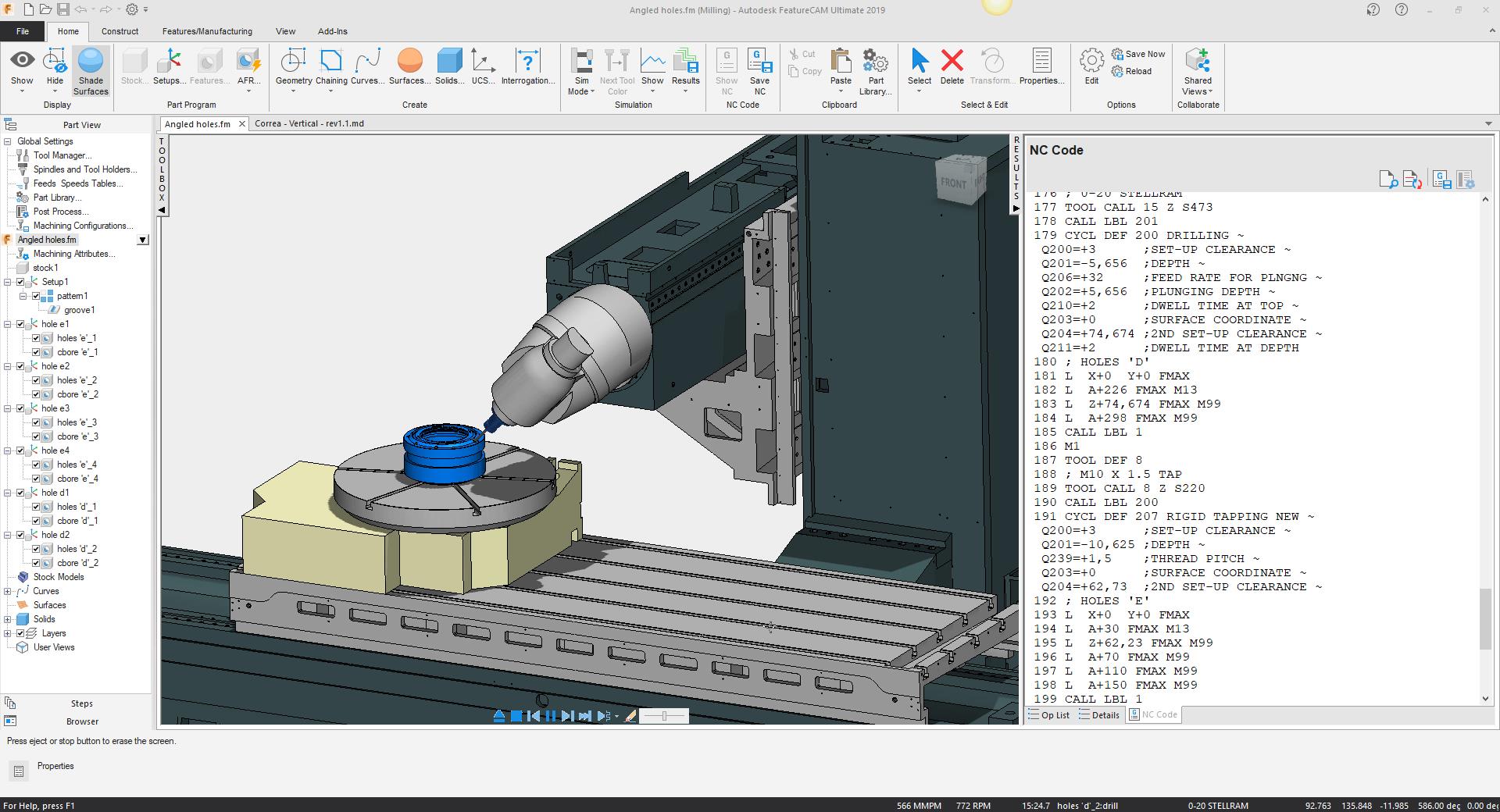Click the NC Code refresh document icon
Viewport: 1500px width, 812px height.
tap(1412, 180)
